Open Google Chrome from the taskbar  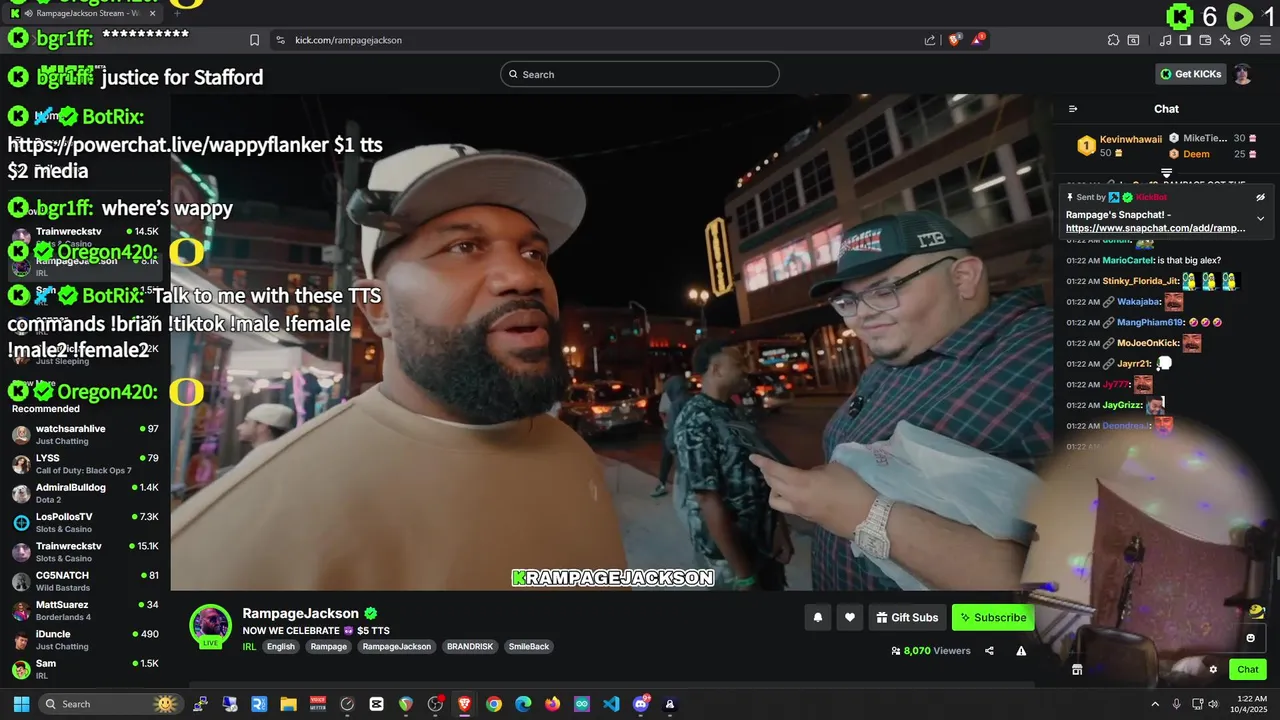coord(494,704)
